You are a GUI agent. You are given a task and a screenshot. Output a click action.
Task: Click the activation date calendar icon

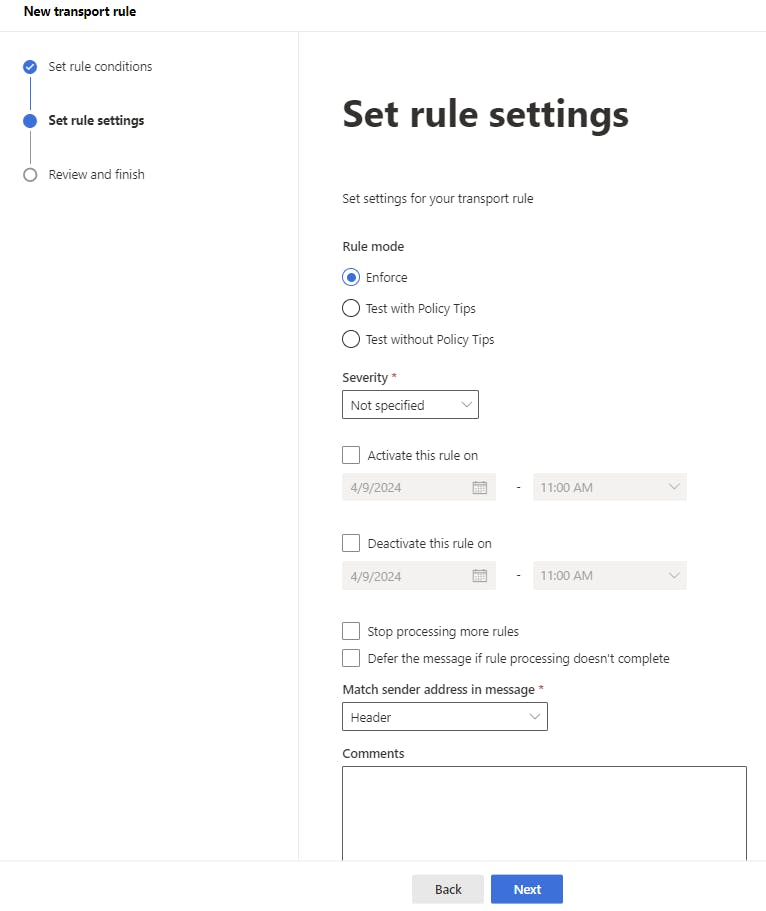coord(479,487)
